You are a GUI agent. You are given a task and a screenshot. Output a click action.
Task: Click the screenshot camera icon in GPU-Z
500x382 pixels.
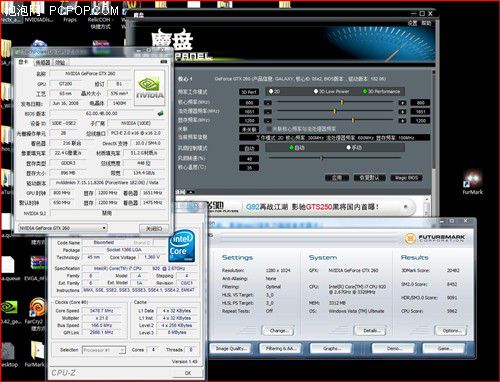coord(163,62)
